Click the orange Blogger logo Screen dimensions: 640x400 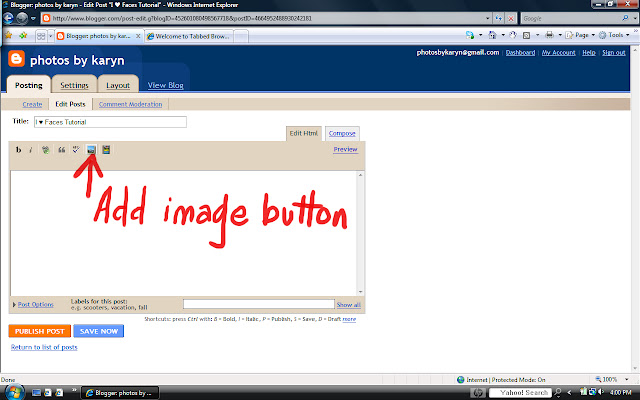[x=16, y=59]
